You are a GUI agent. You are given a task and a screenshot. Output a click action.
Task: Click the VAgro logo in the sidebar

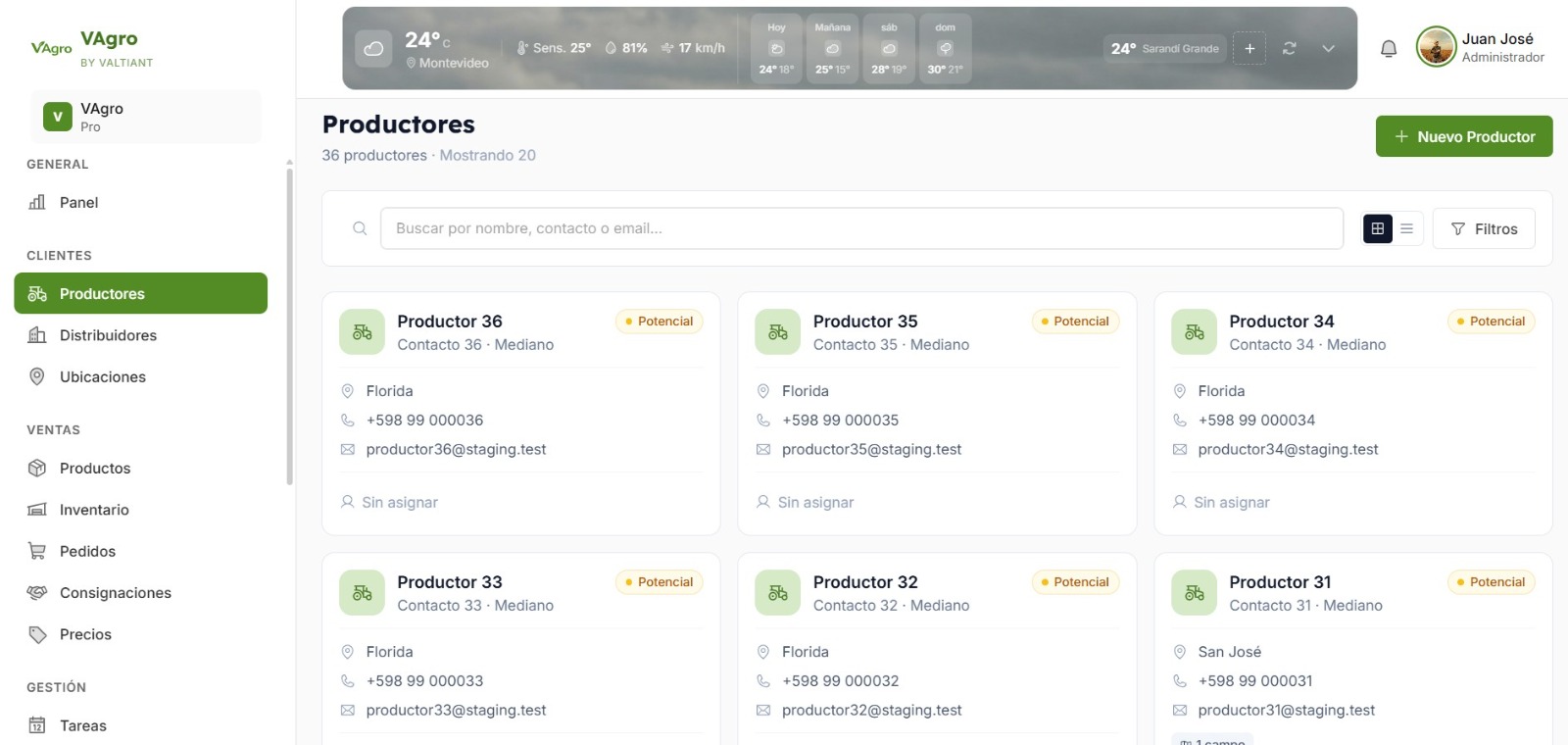[x=51, y=48]
